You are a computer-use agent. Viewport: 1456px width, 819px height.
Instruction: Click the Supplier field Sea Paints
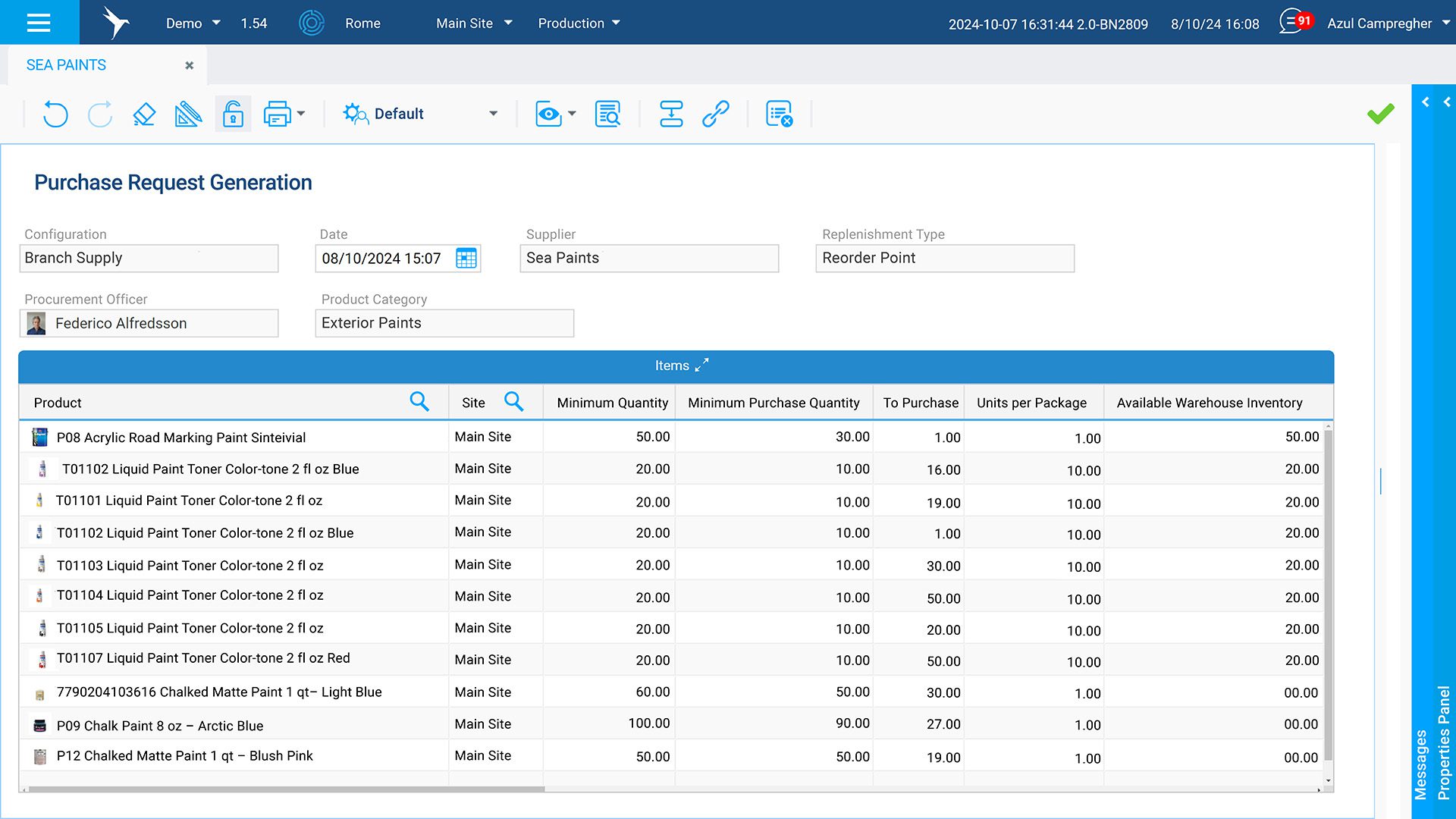pyautogui.click(x=648, y=259)
